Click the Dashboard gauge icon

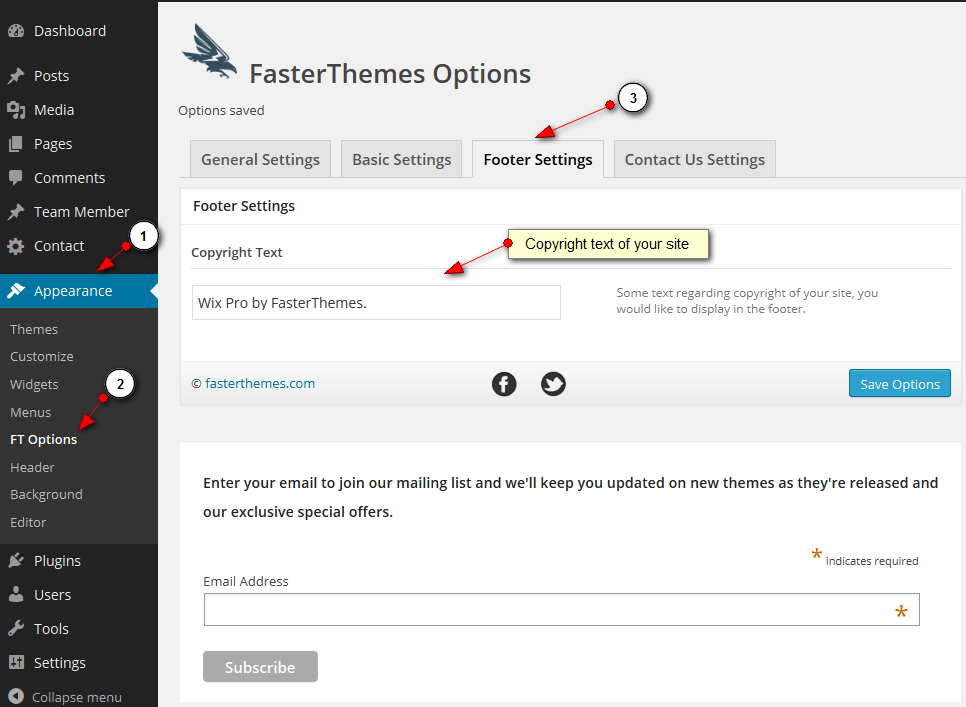[16, 31]
